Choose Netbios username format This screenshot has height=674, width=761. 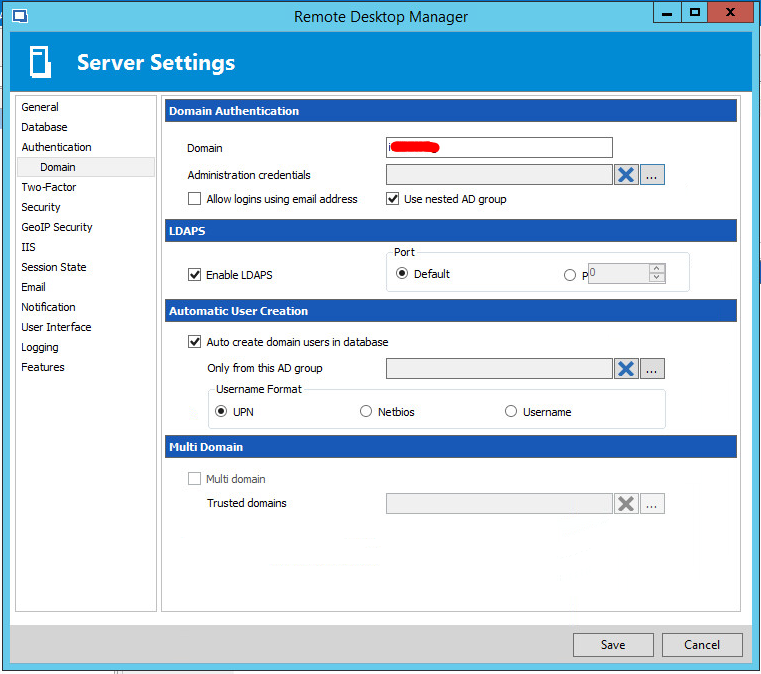pyautogui.click(x=365, y=411)
